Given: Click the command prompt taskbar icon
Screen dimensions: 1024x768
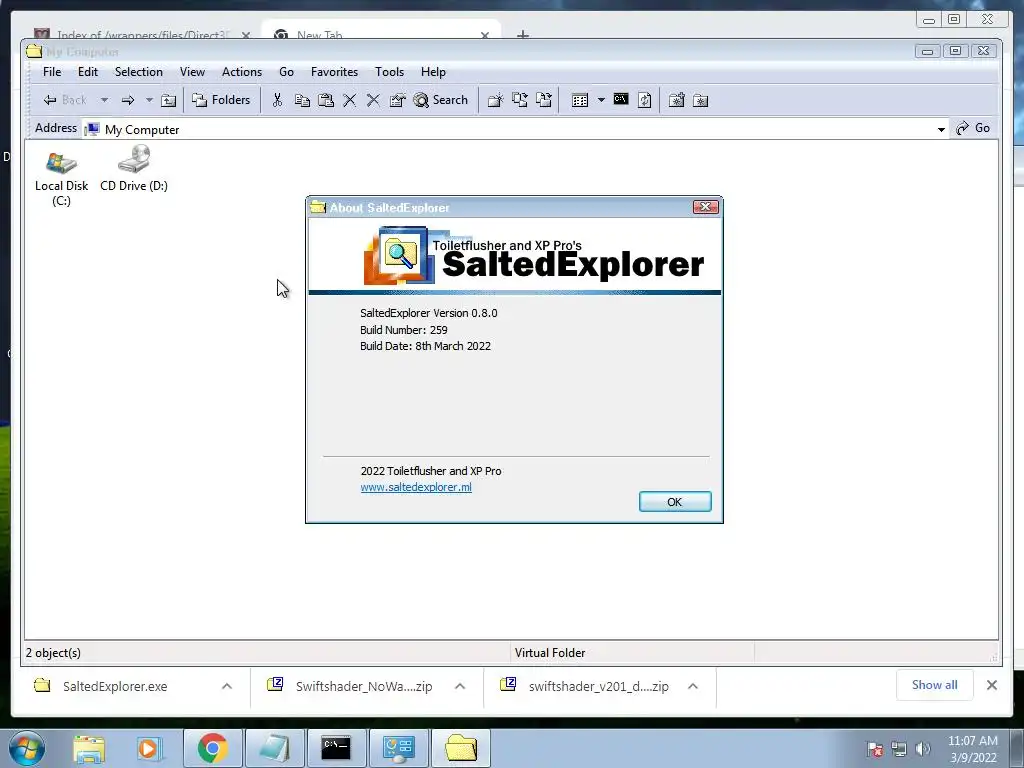Looking at the screenshot, I should point(336,748).
